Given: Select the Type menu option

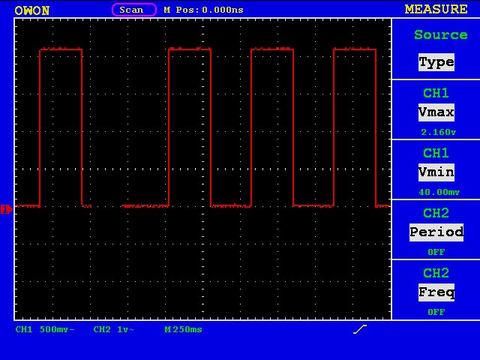Looking at the screenshot, I should (x=436, y=62).
